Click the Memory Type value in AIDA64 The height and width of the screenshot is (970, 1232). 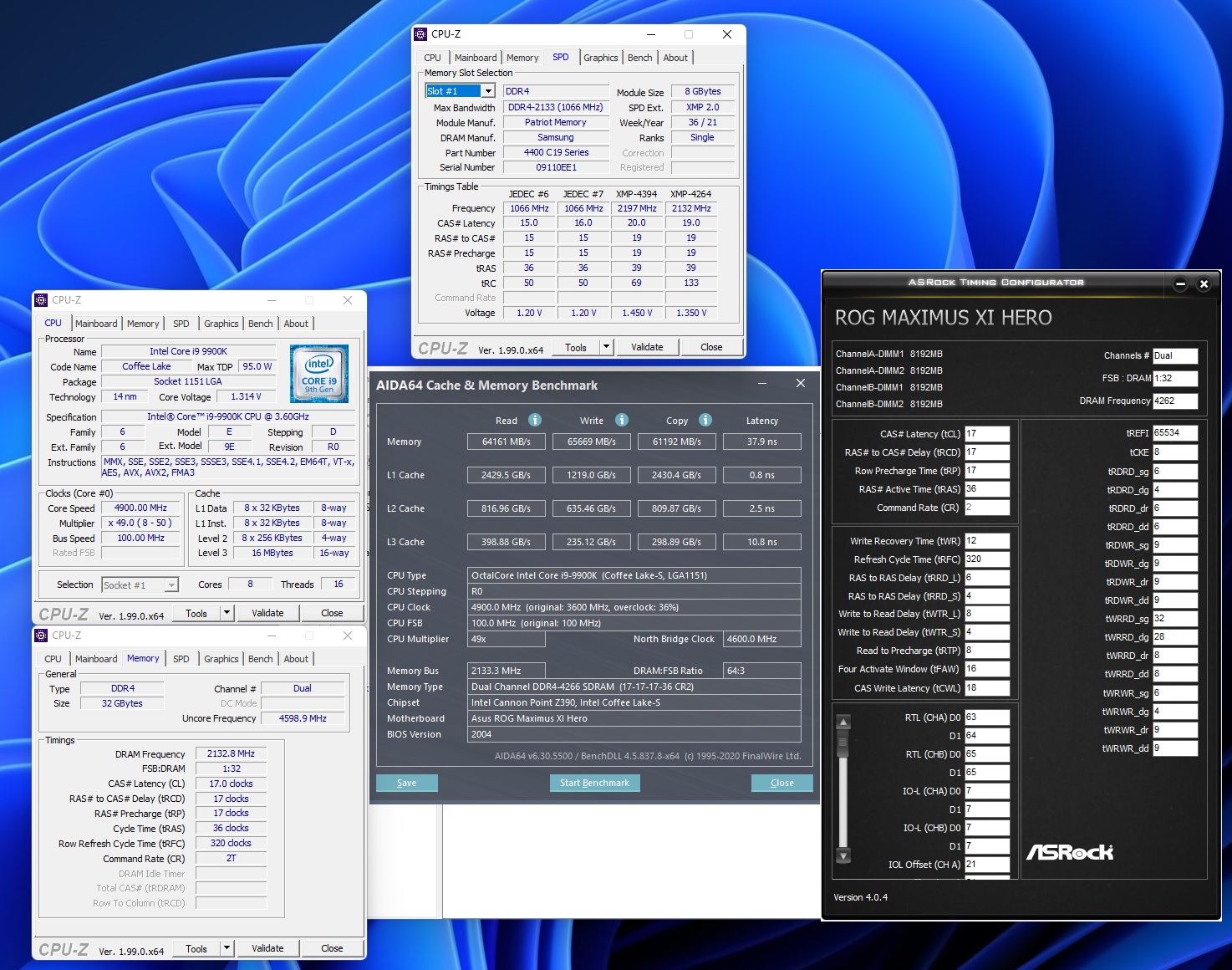tap(634, 687)
